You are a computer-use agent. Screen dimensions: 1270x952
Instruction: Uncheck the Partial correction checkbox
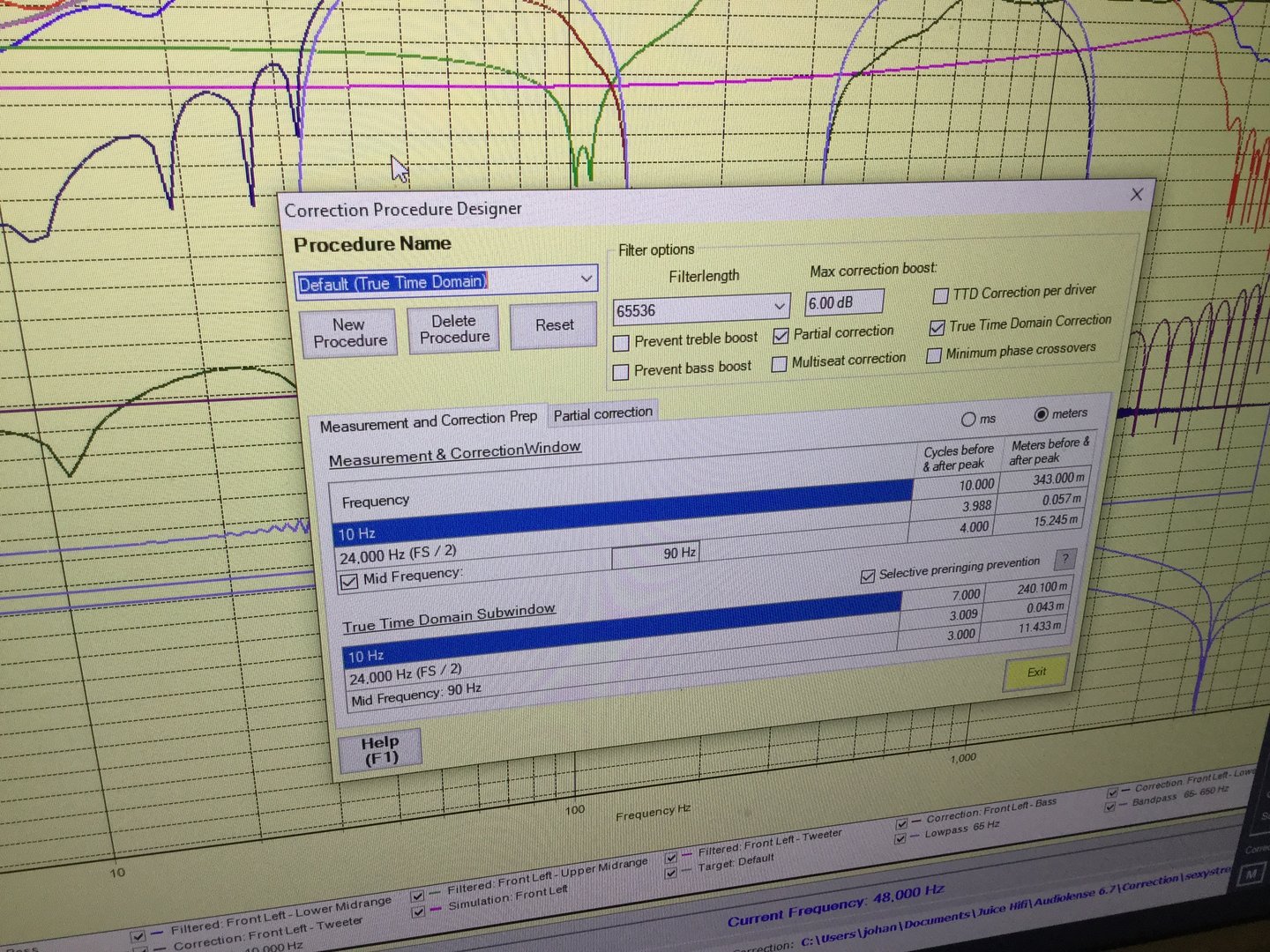coord(781,336)
